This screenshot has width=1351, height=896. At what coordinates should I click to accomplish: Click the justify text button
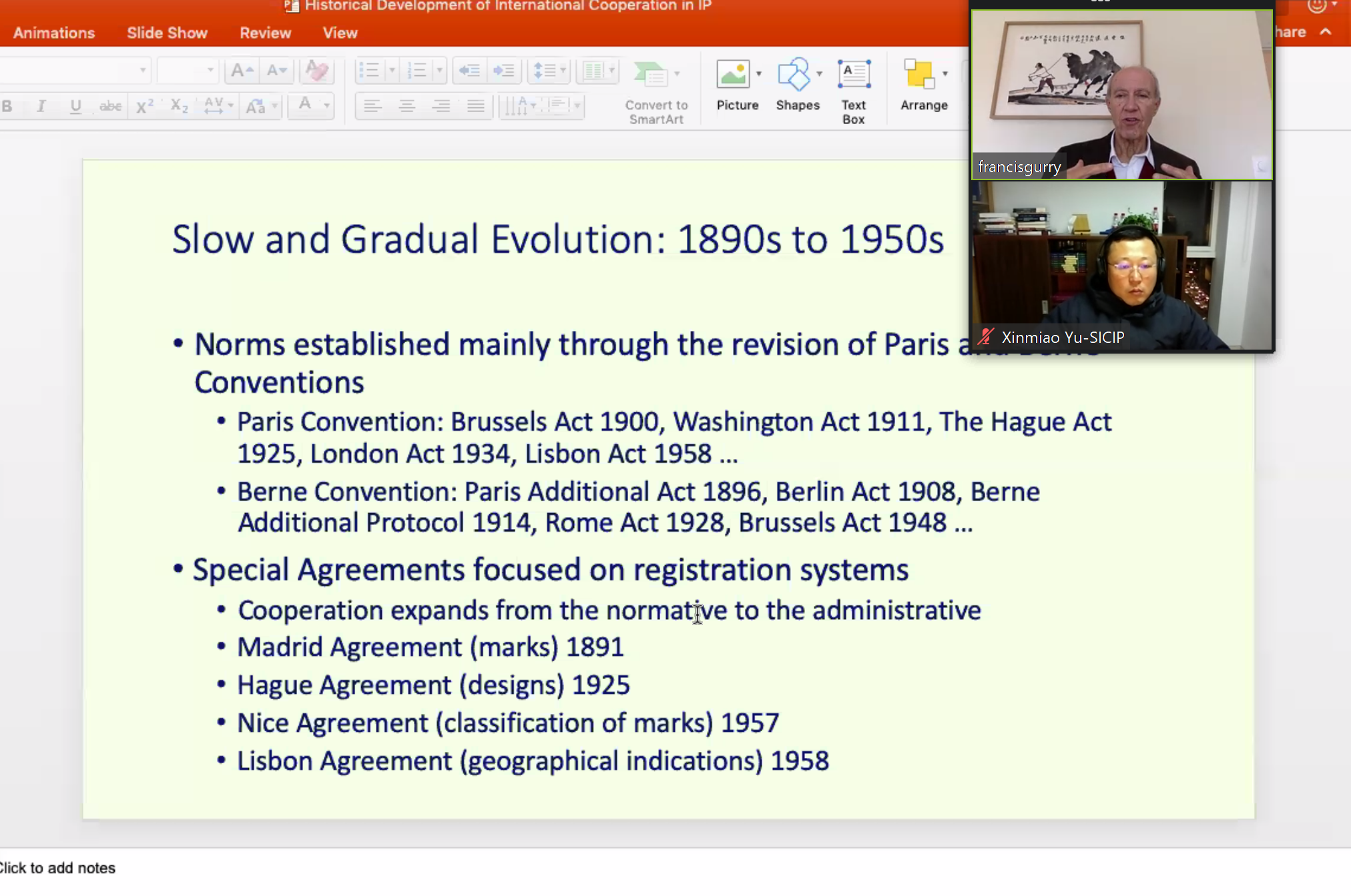475,106
